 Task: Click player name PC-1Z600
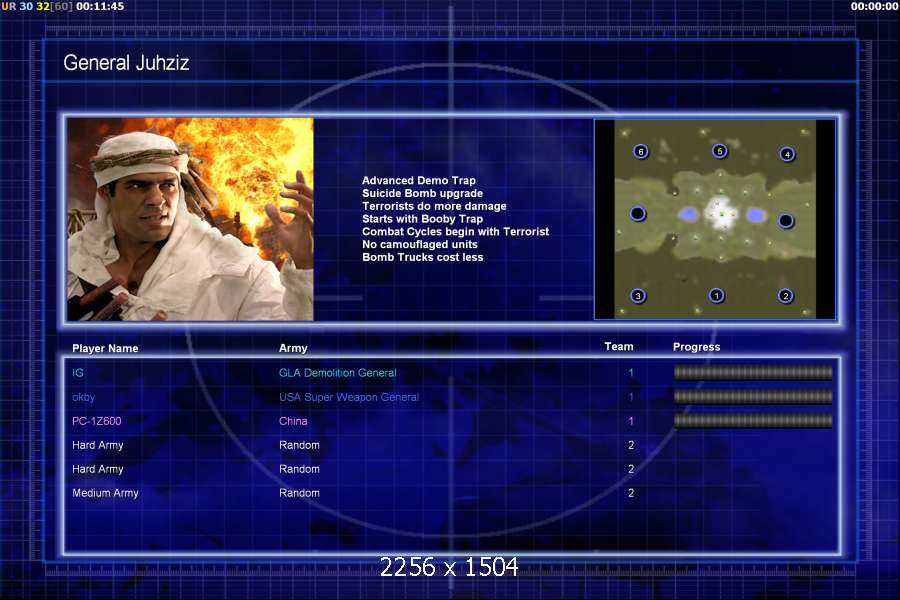[x=96, y=421]
